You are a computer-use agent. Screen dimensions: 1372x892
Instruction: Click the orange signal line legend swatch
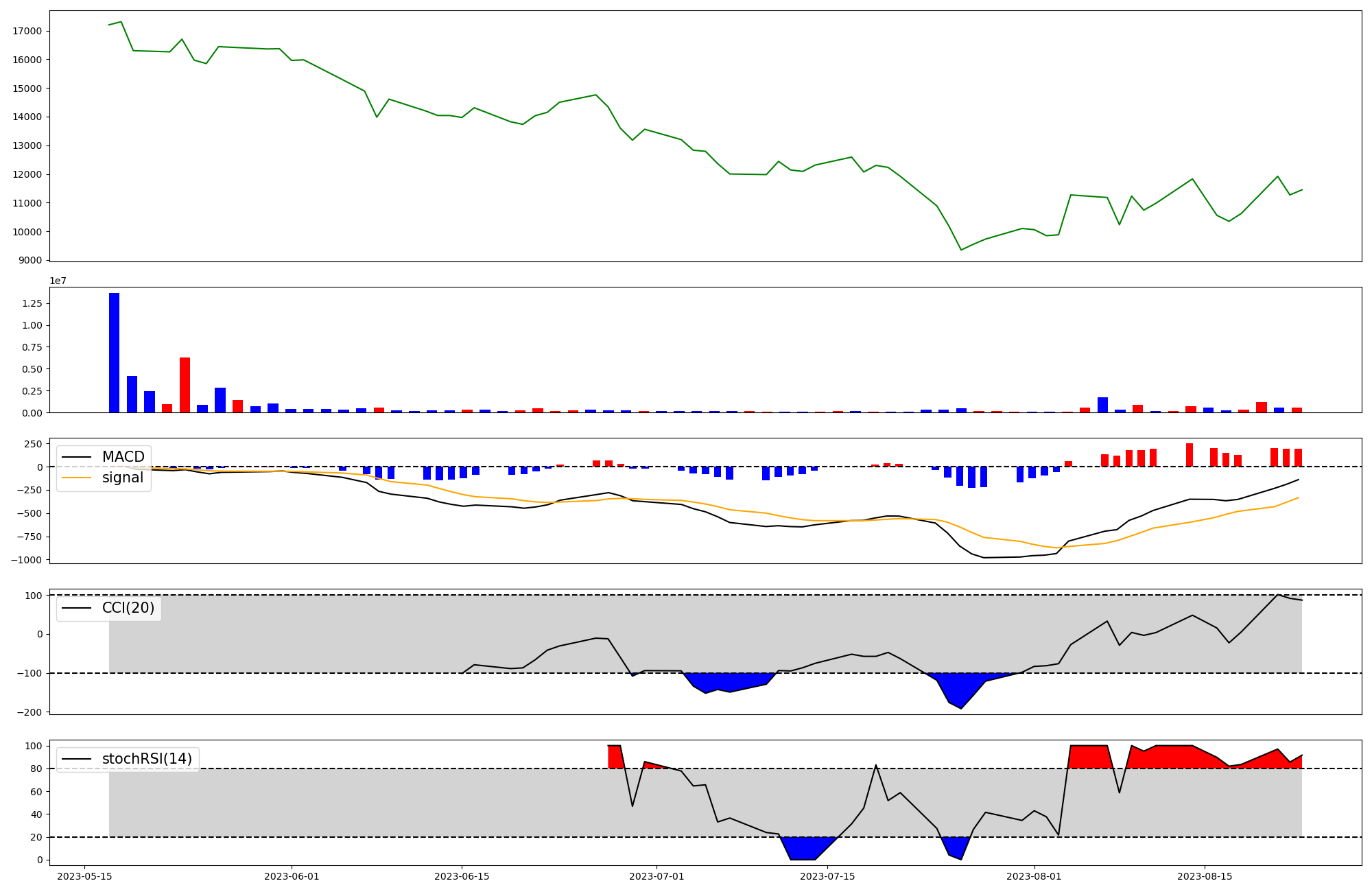tap(75, 478)
